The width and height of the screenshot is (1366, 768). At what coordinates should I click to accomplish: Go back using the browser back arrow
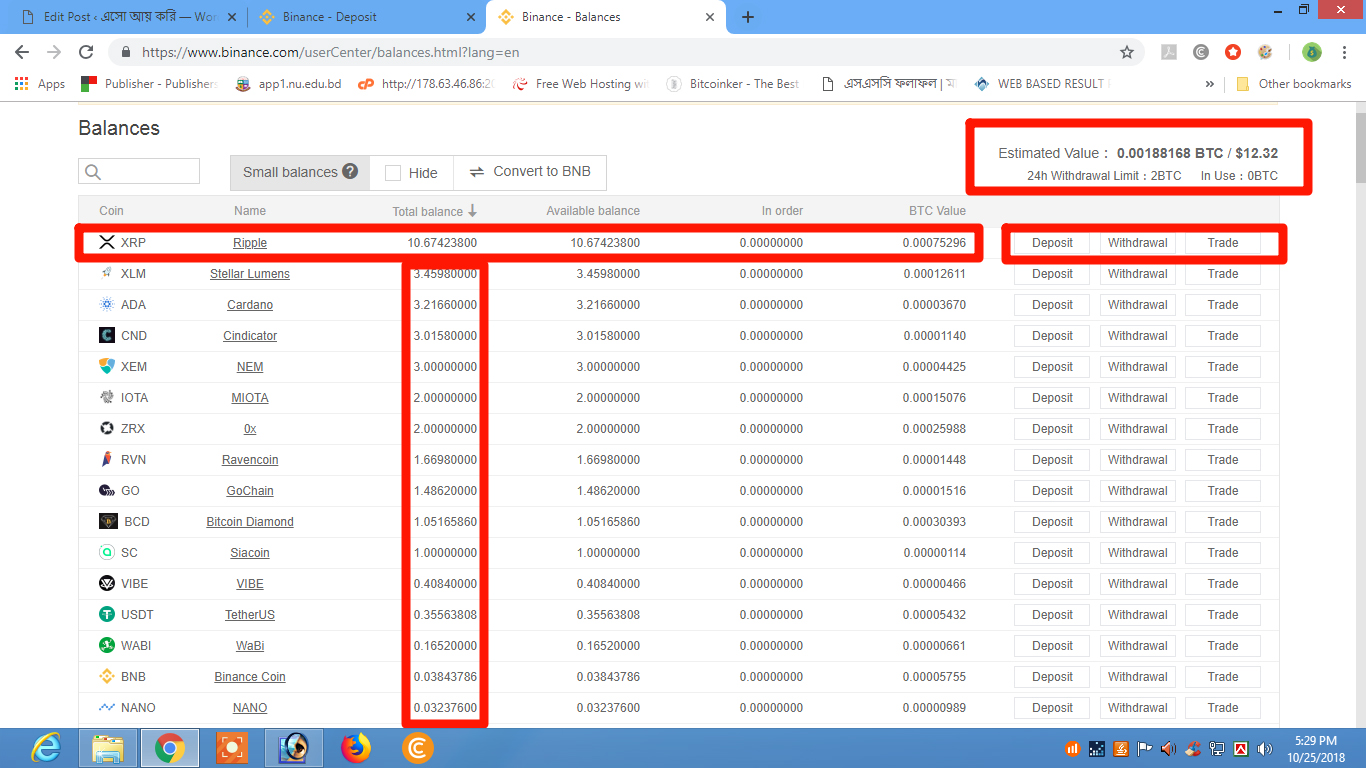point(22,52)
